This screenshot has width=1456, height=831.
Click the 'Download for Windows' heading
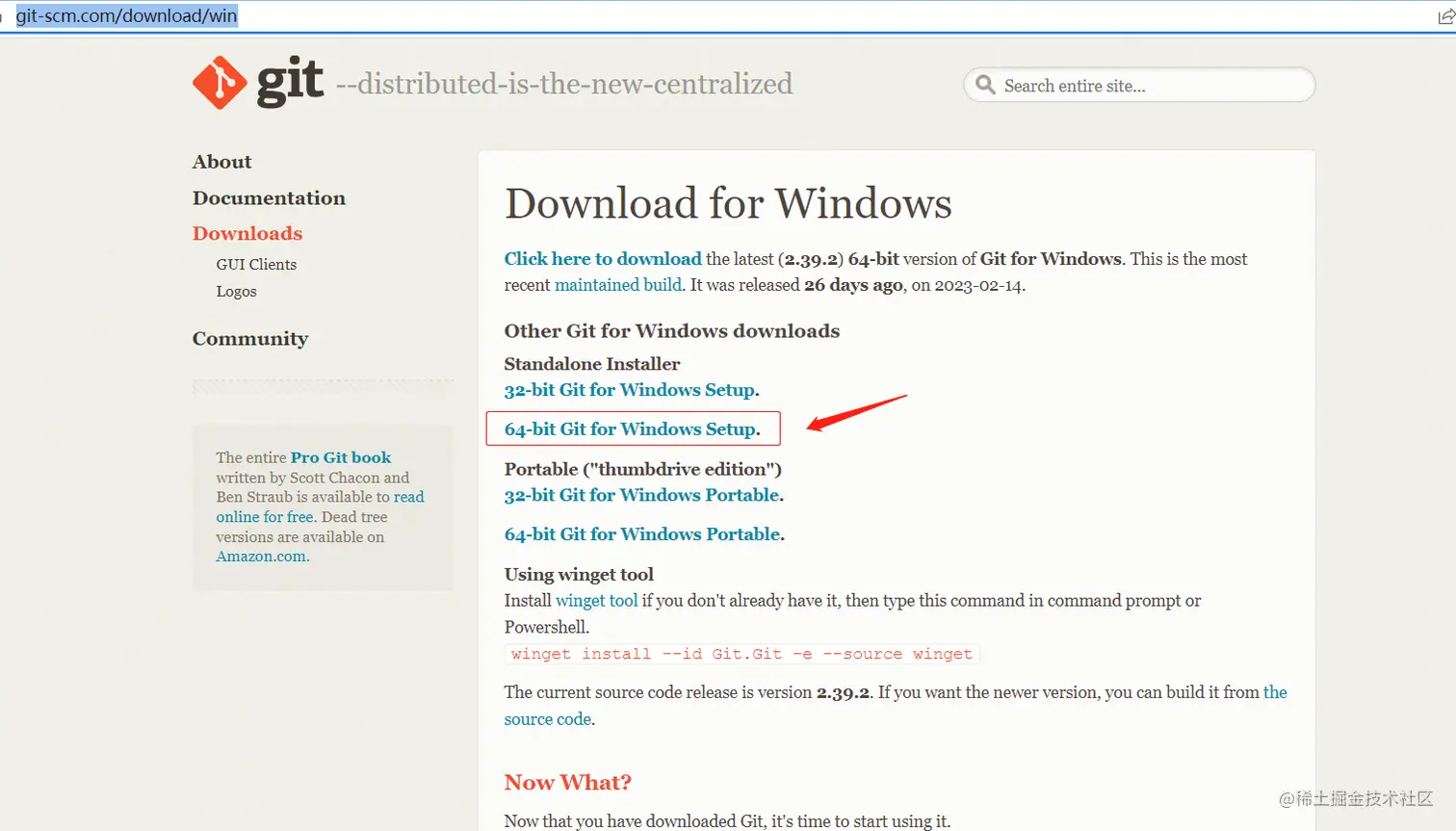point(728,203)
